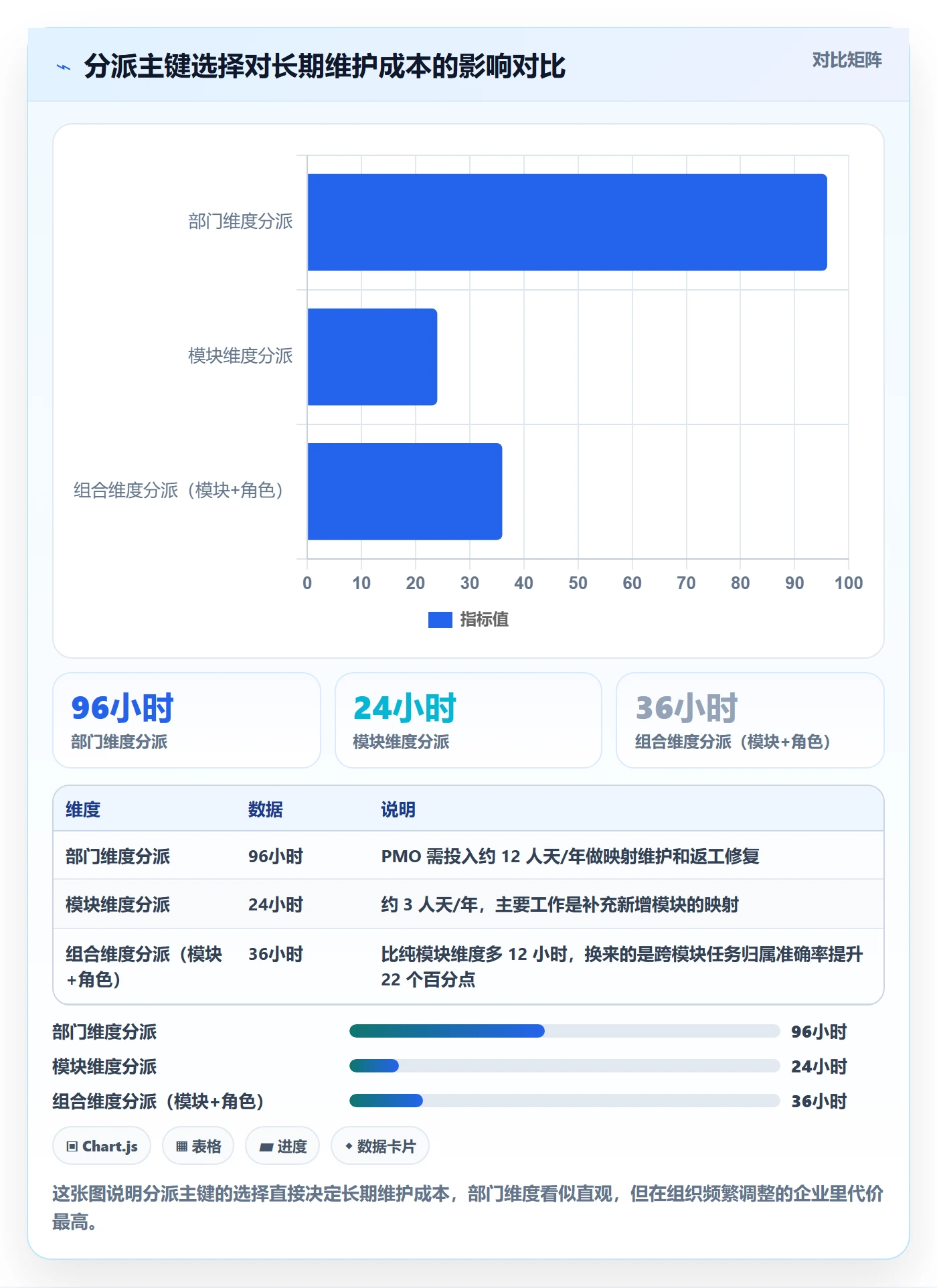Select the 部门维度分派 table row name
937x1288 pixels.
pyautogui.click(x=118, y=856)
